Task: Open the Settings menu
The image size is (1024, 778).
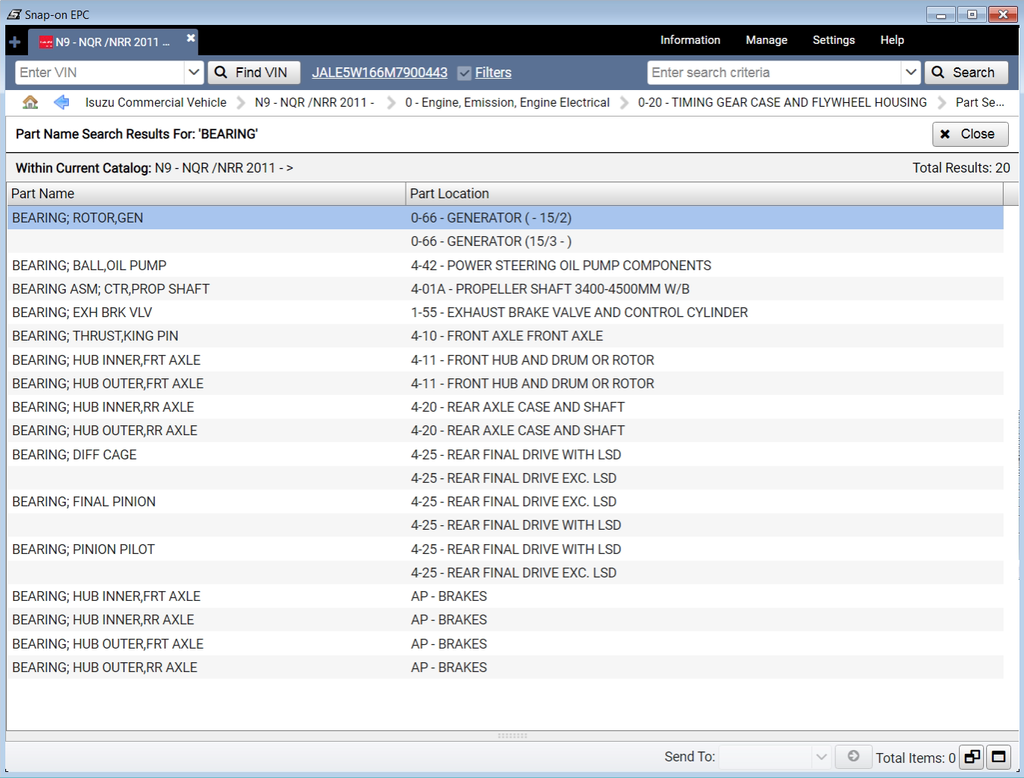Action: [x=833, y=40]
